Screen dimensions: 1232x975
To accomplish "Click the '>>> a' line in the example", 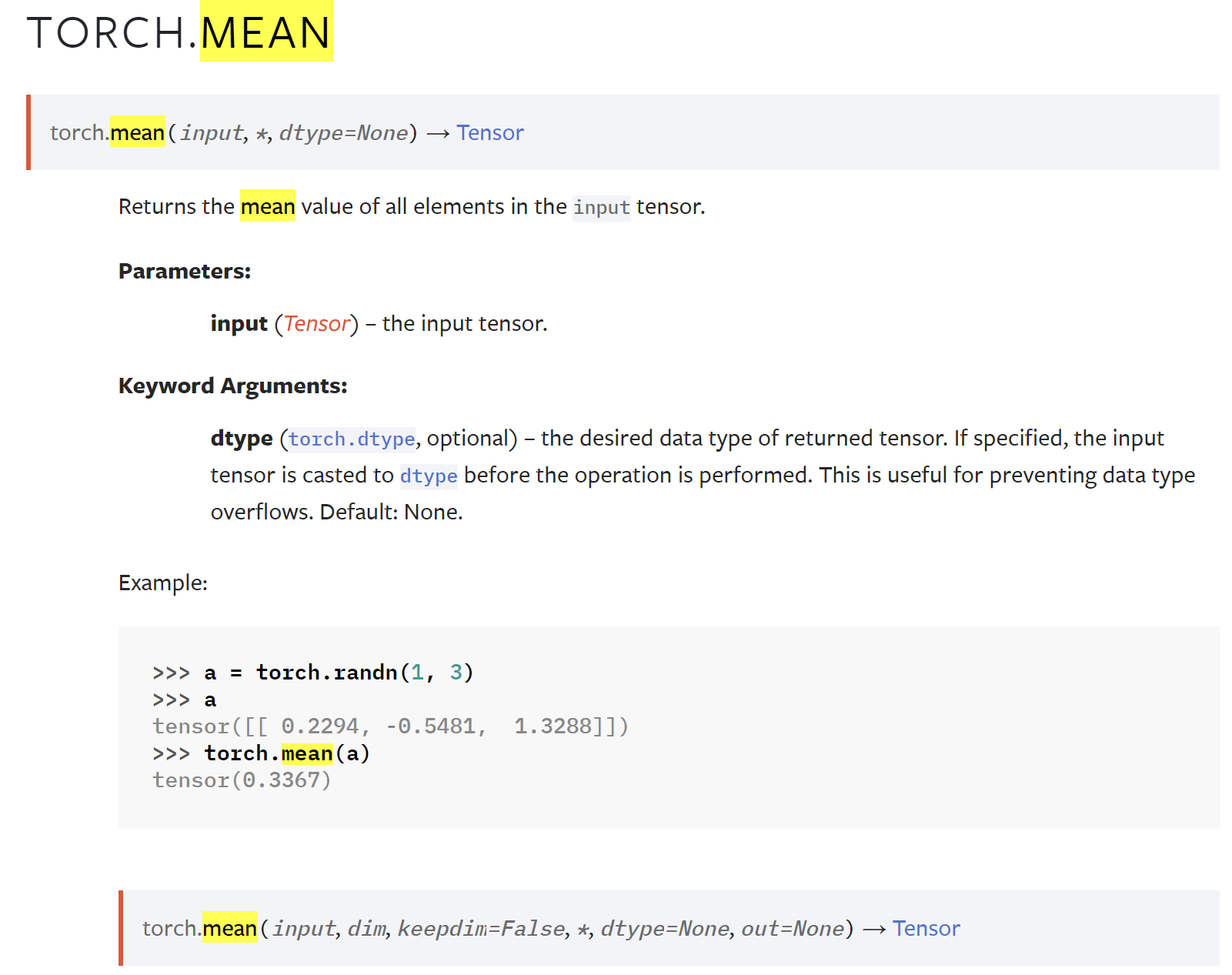I will (185, 700).
